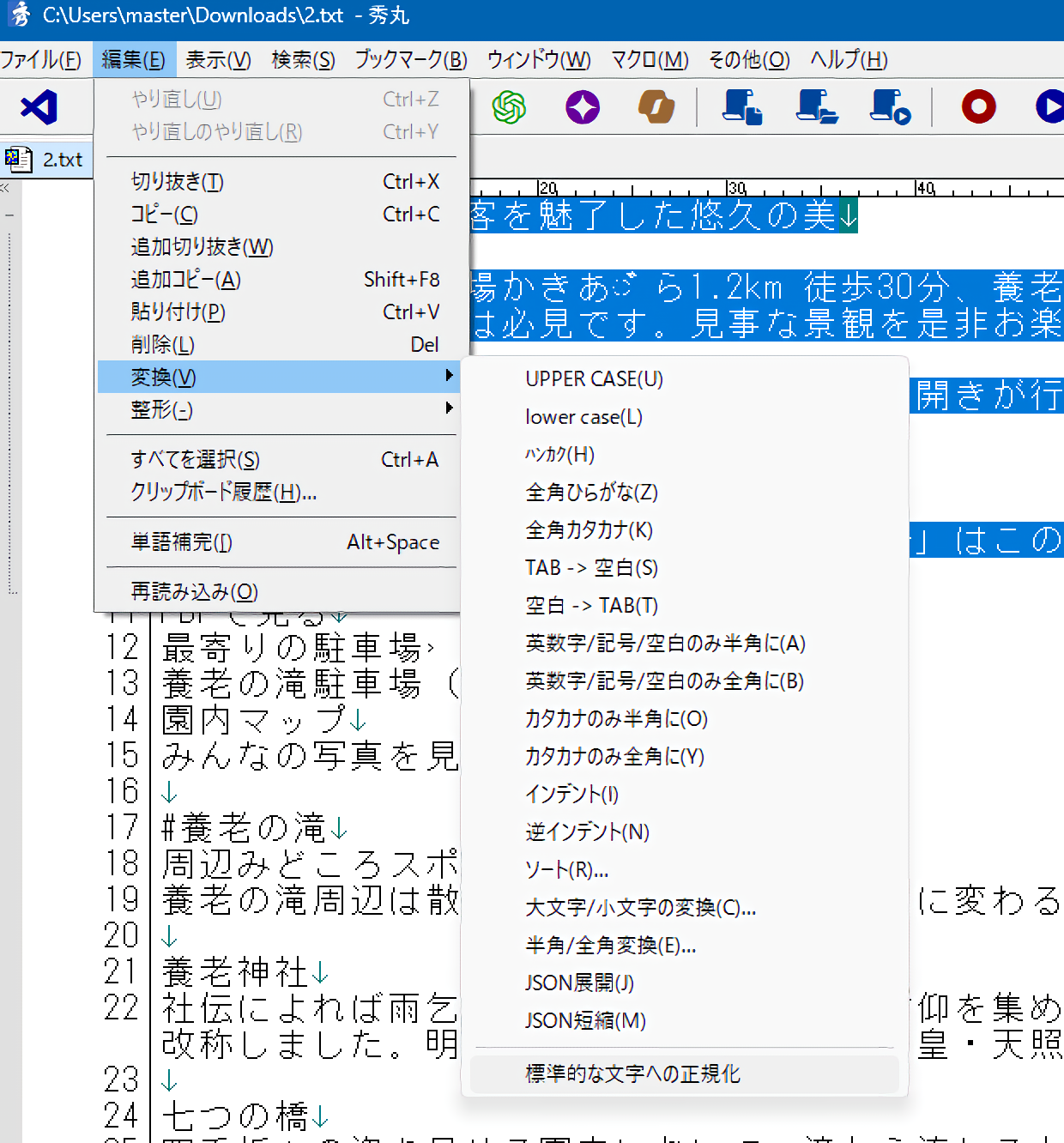Open the マクロ menu in menu bar
Image resolution: width=1064 pixels, height=1143 pixels.
tap(650, 60)
